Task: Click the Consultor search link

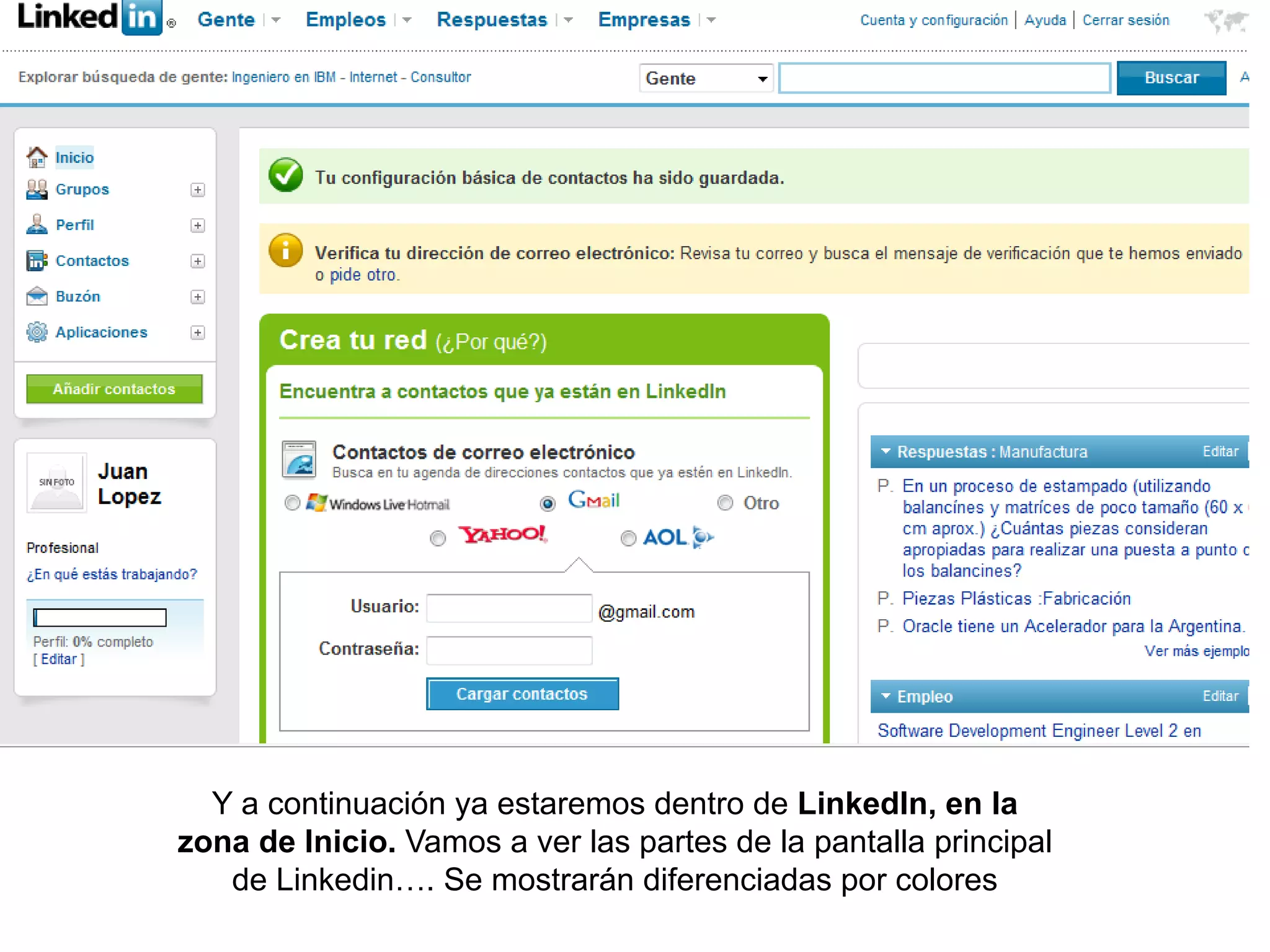Action: point(440,77)
